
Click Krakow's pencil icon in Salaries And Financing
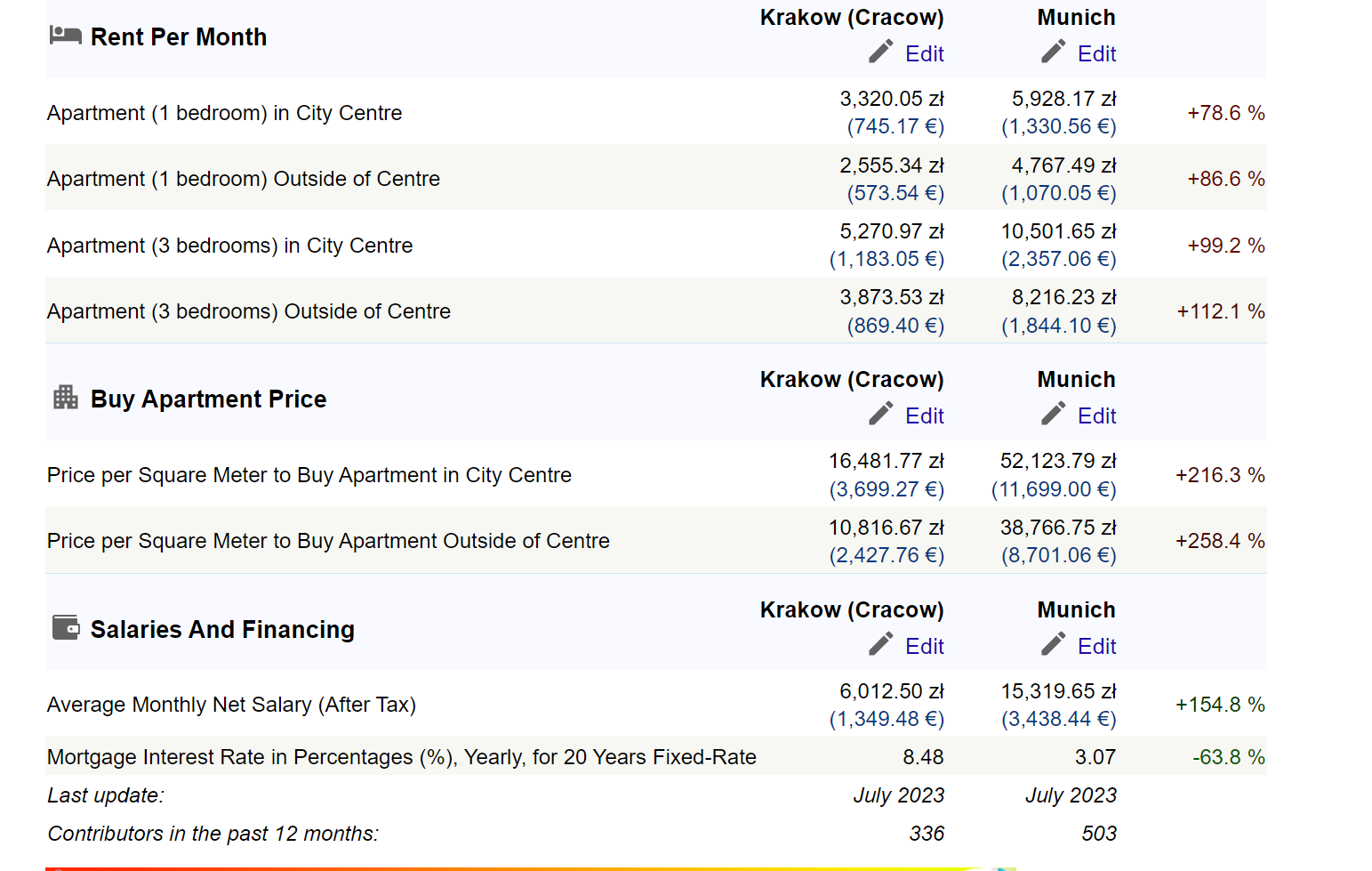[x=880, y=645]
